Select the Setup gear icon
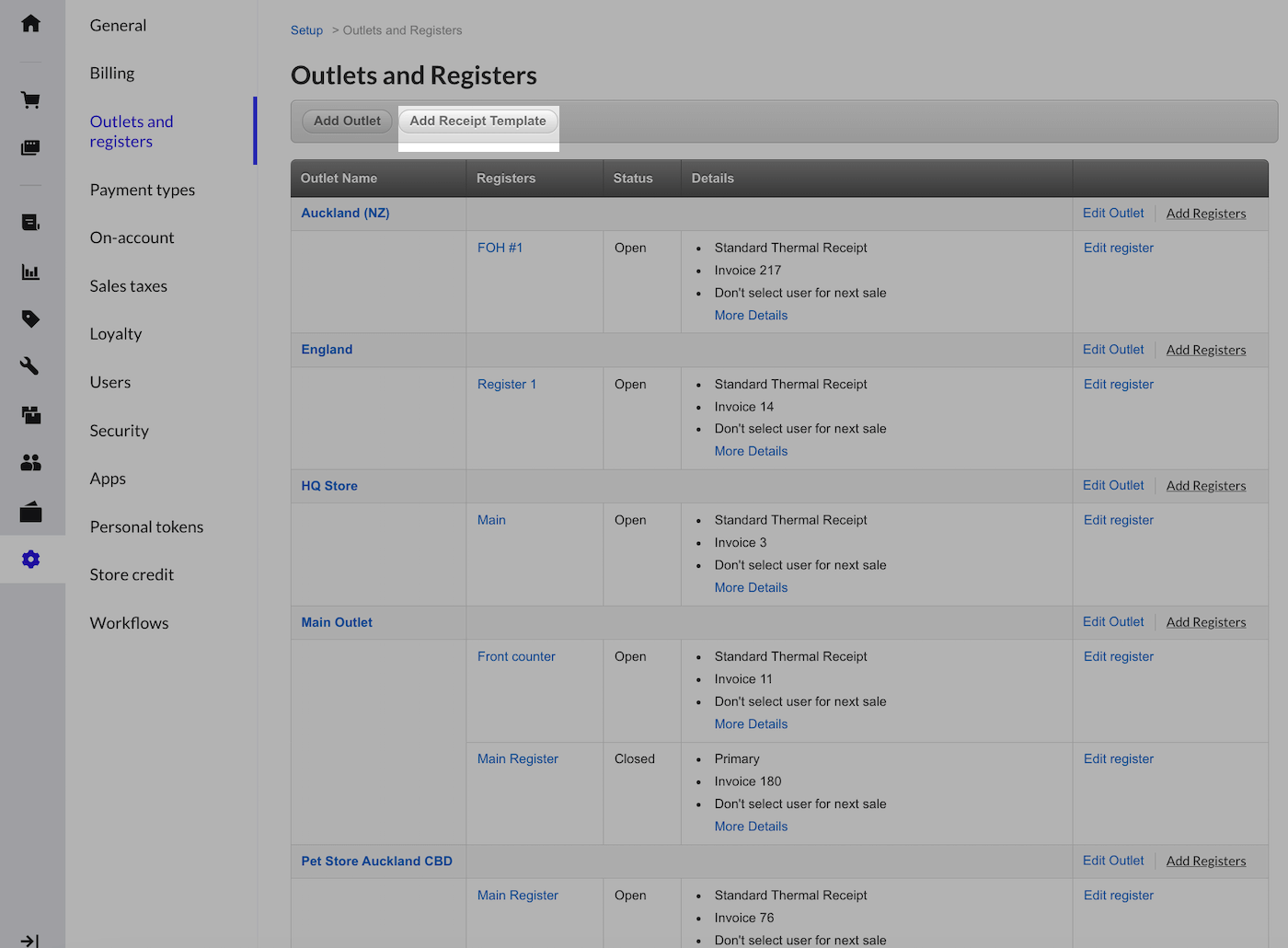The width and height of the screenshot is (1288, 948). point(30,560)
